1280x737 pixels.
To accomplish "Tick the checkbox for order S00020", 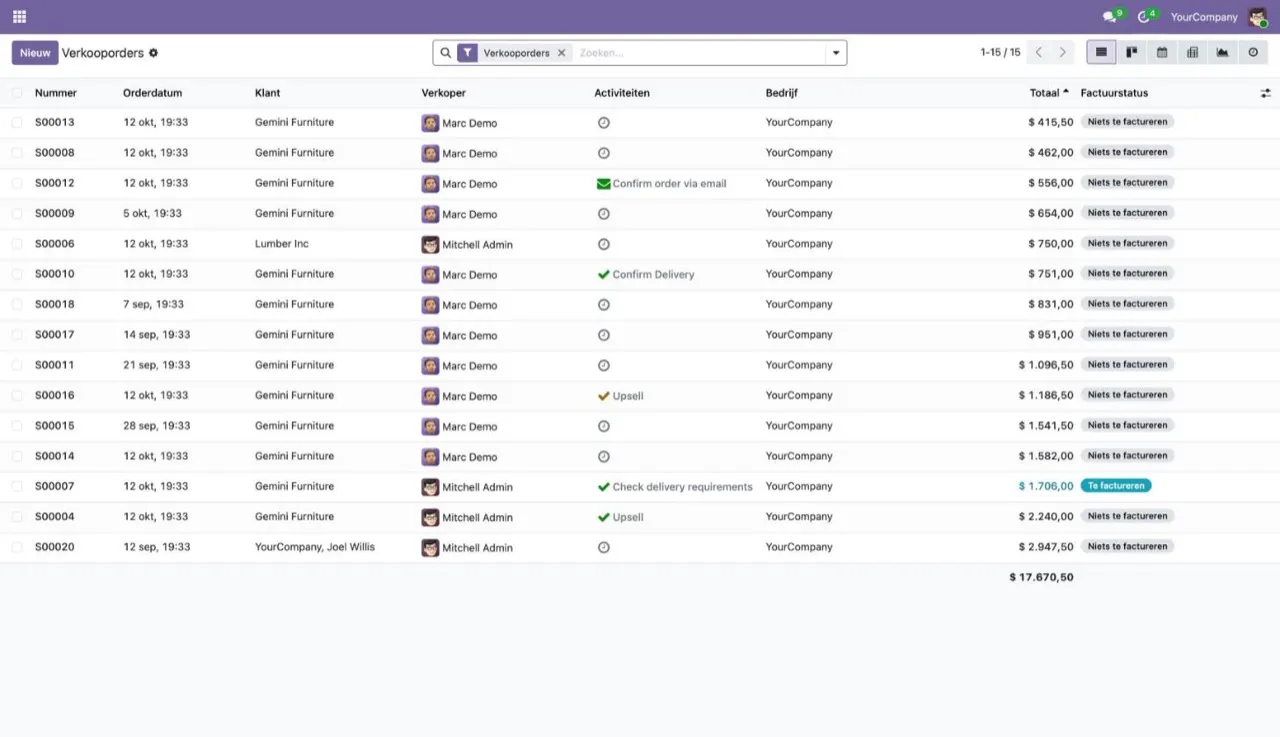I will (17, 547).
